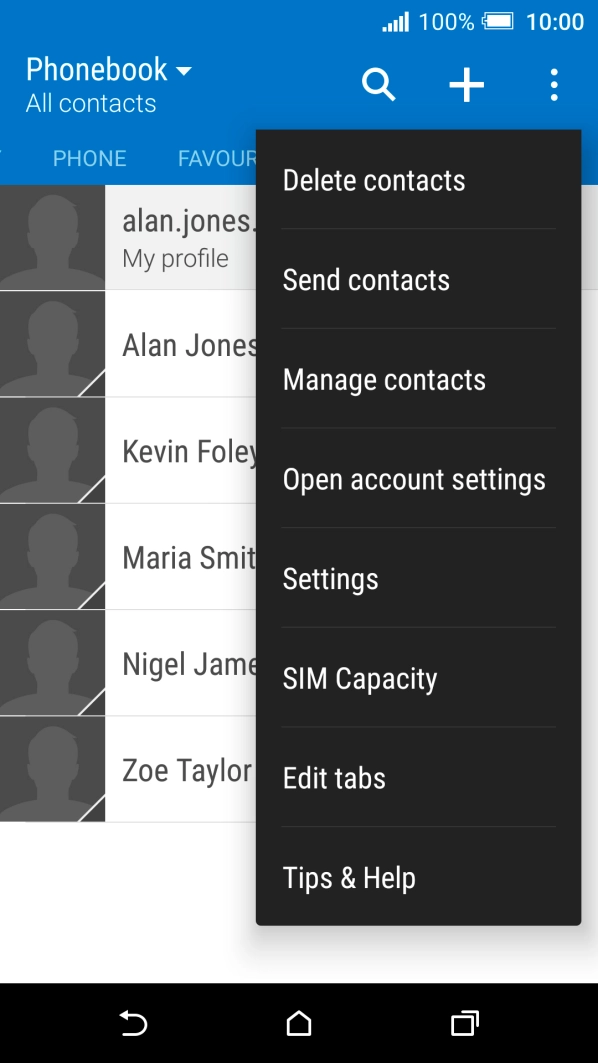The width and height of the screenshot is (598, 1063).
Task: Select Delete contacts from the menu
Action: point(374,180)
